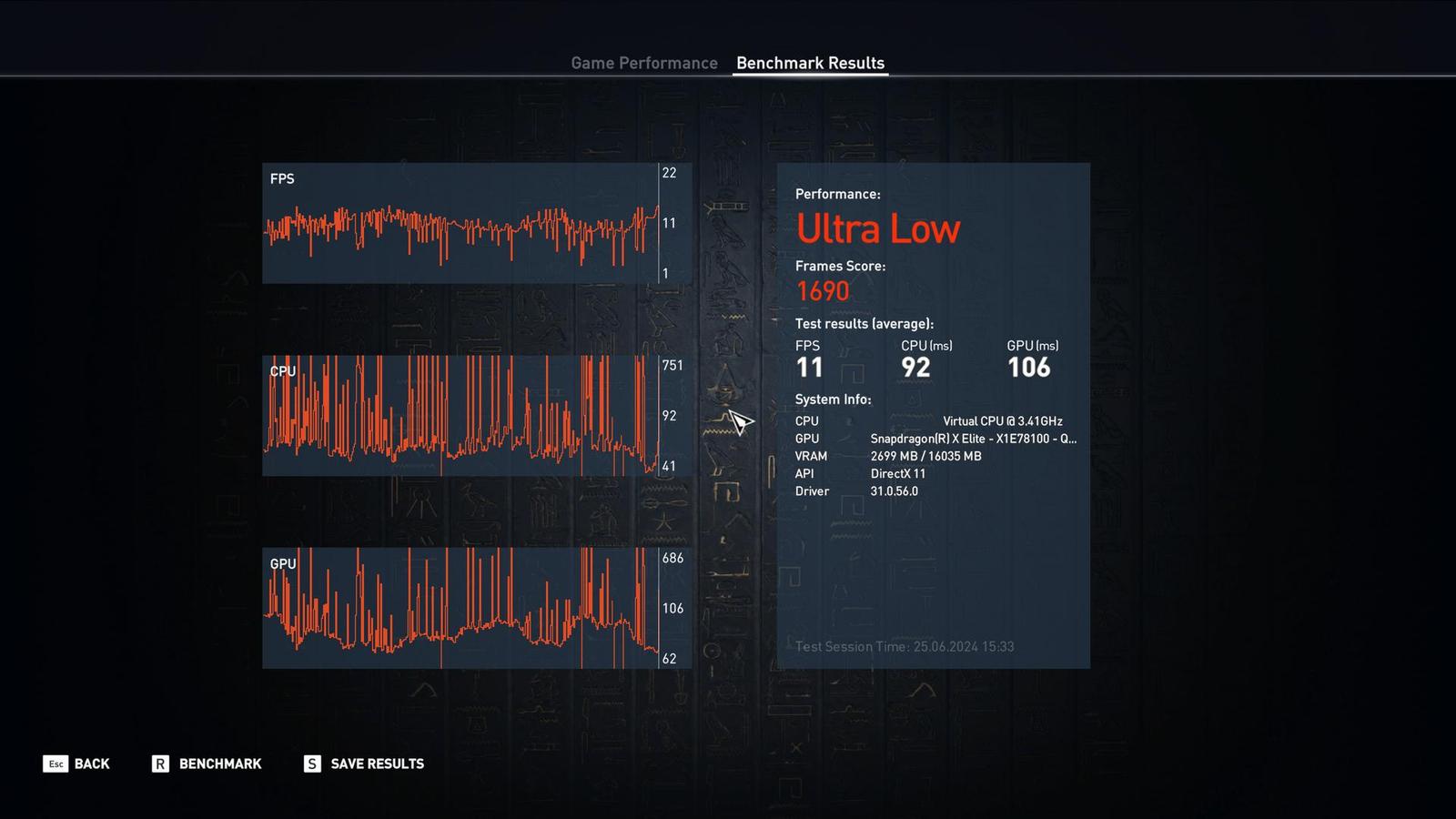The height and width of the screenshot is (819, 1456).
Task: Click the FPS graph maximum value 22
Action: (669, 173)
